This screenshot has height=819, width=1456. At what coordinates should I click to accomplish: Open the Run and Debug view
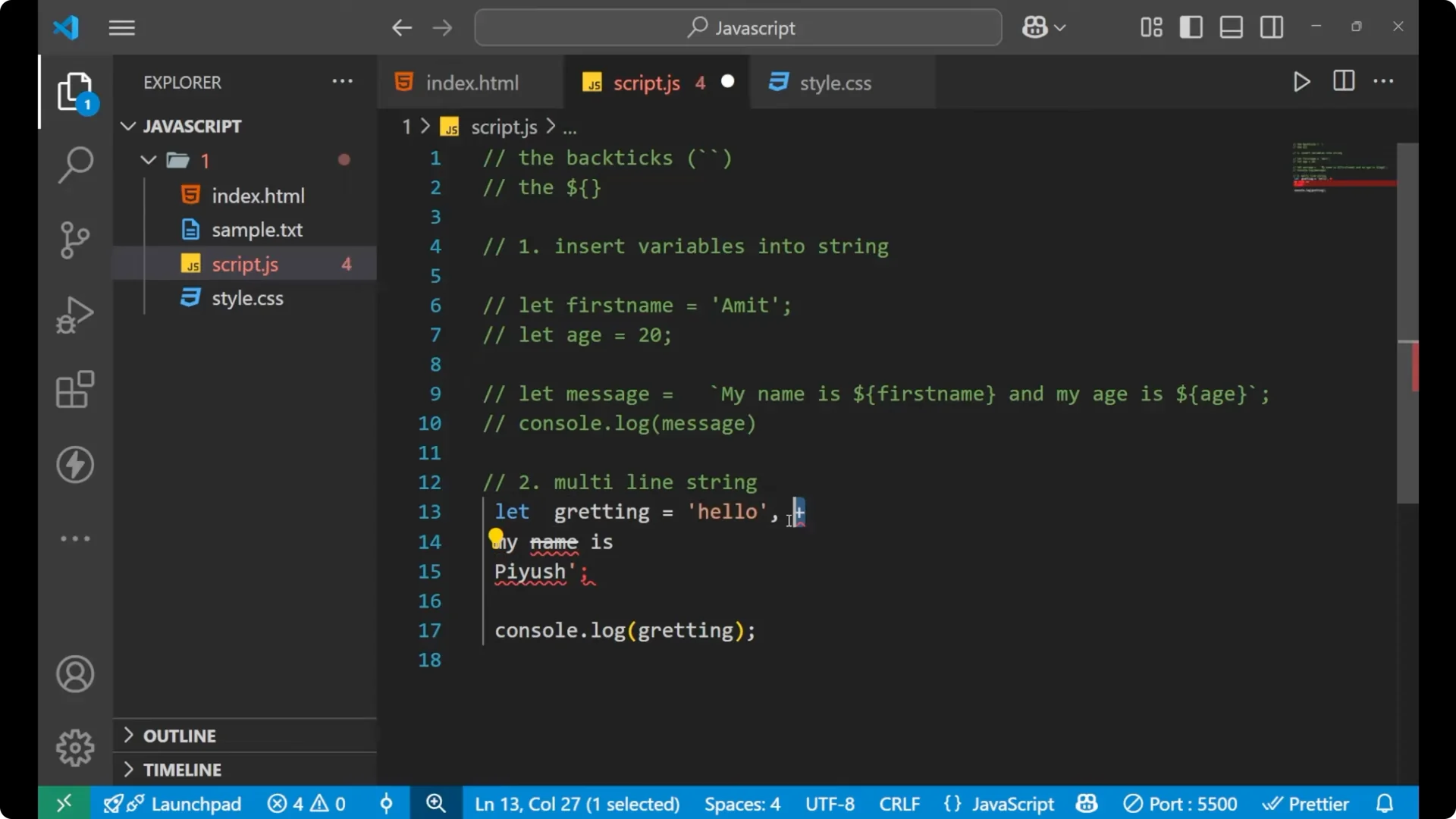pyautogui.click(x=74, y=315)
